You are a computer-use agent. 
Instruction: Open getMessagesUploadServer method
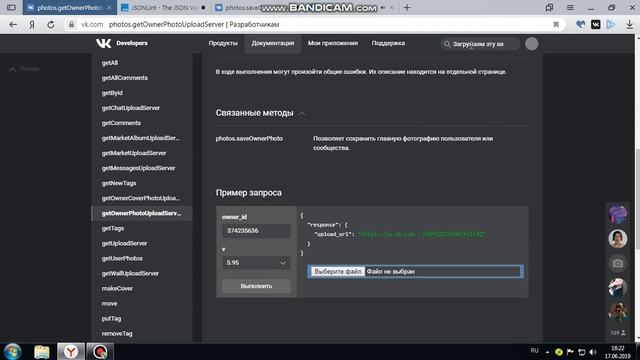138,168
